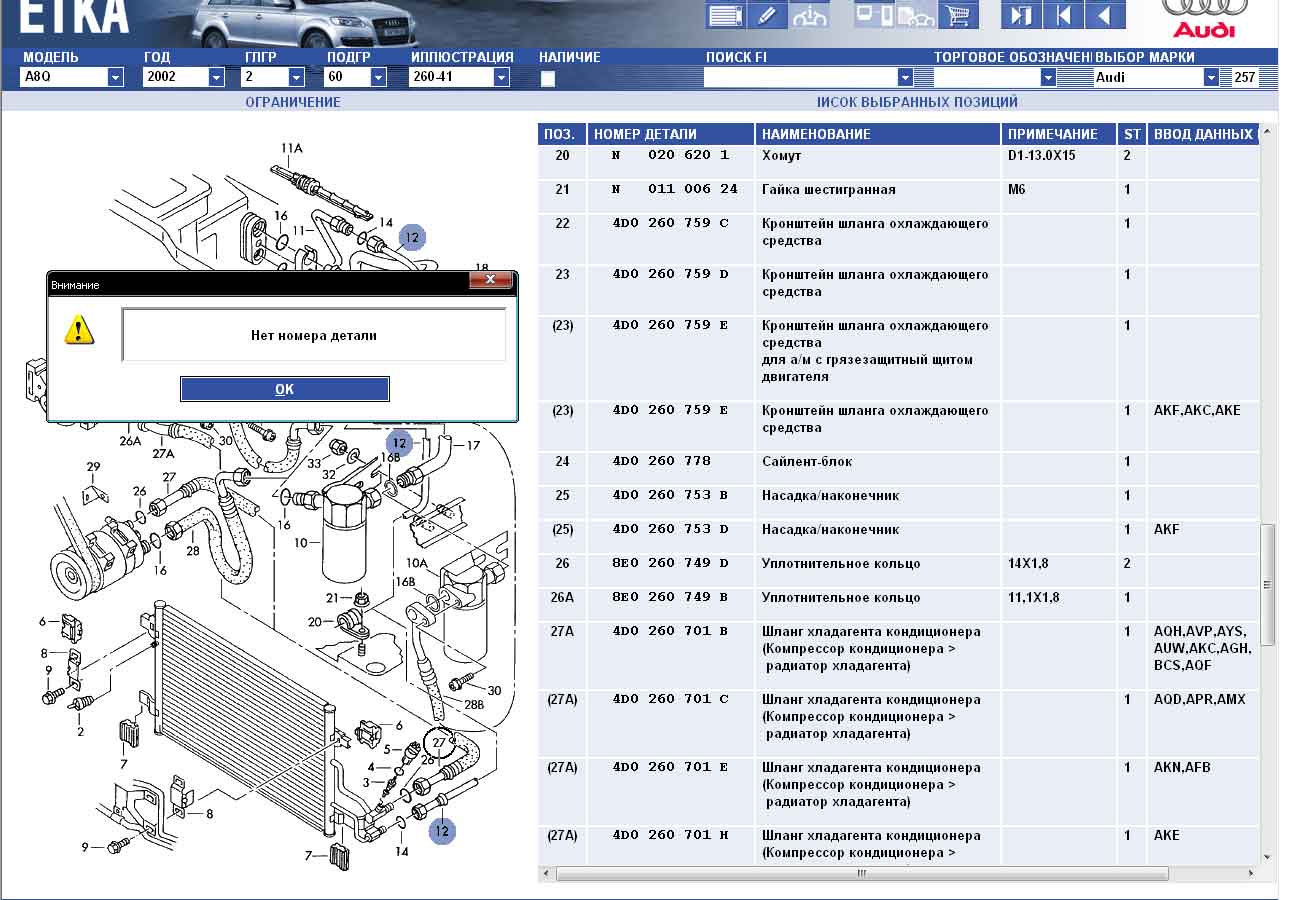
Task: Toggle the НАЛИЧИЕ checkbox
Action: tap(548, 79)
